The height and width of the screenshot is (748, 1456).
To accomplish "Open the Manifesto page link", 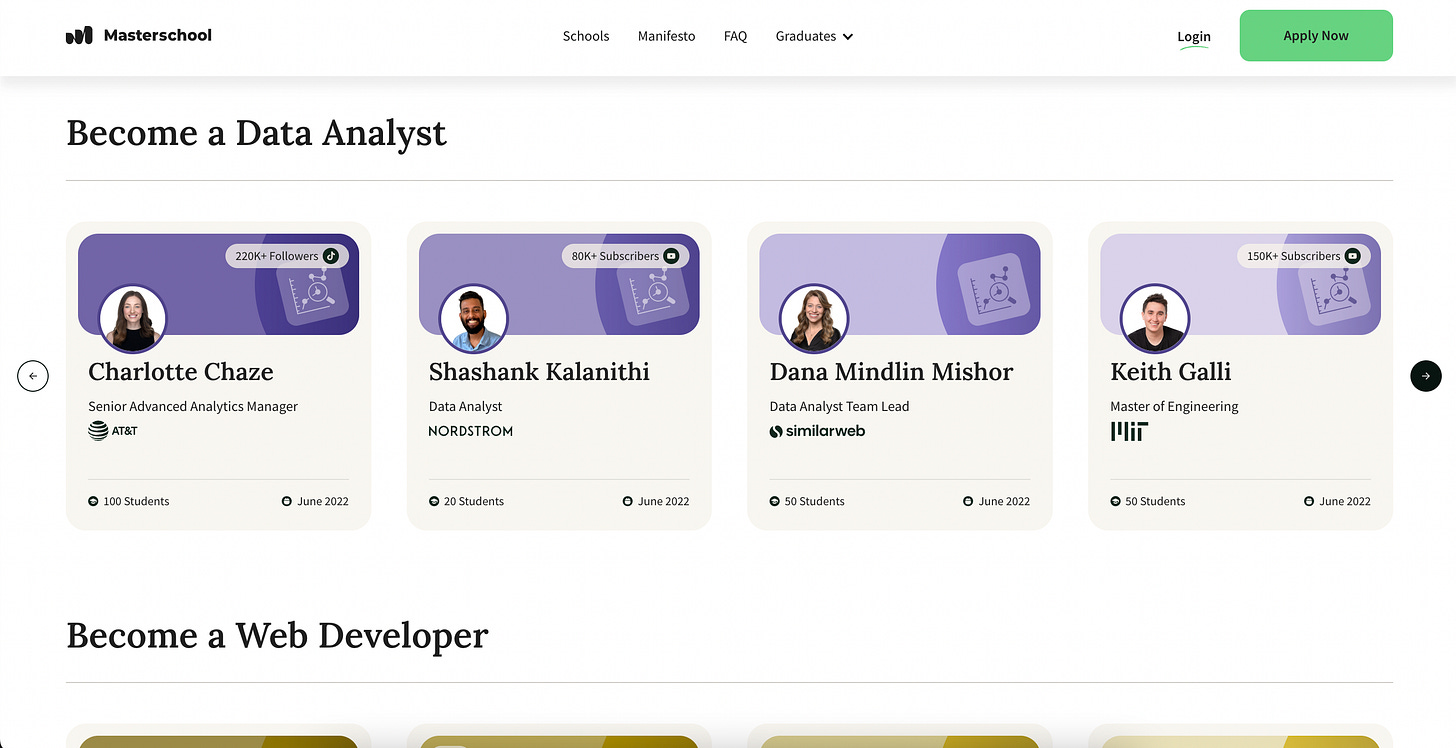I will click(x=666, y=36).
